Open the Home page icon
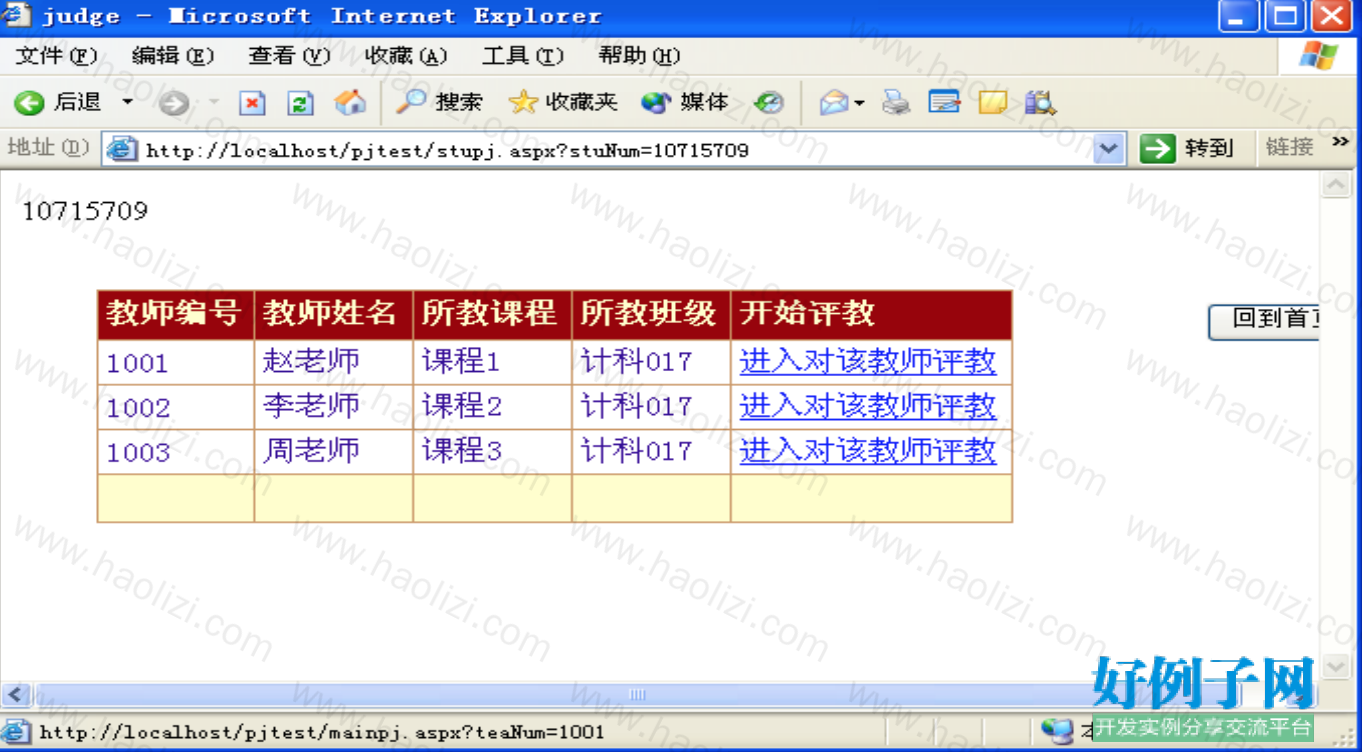The image size is (1362, 752). (350, 102)
